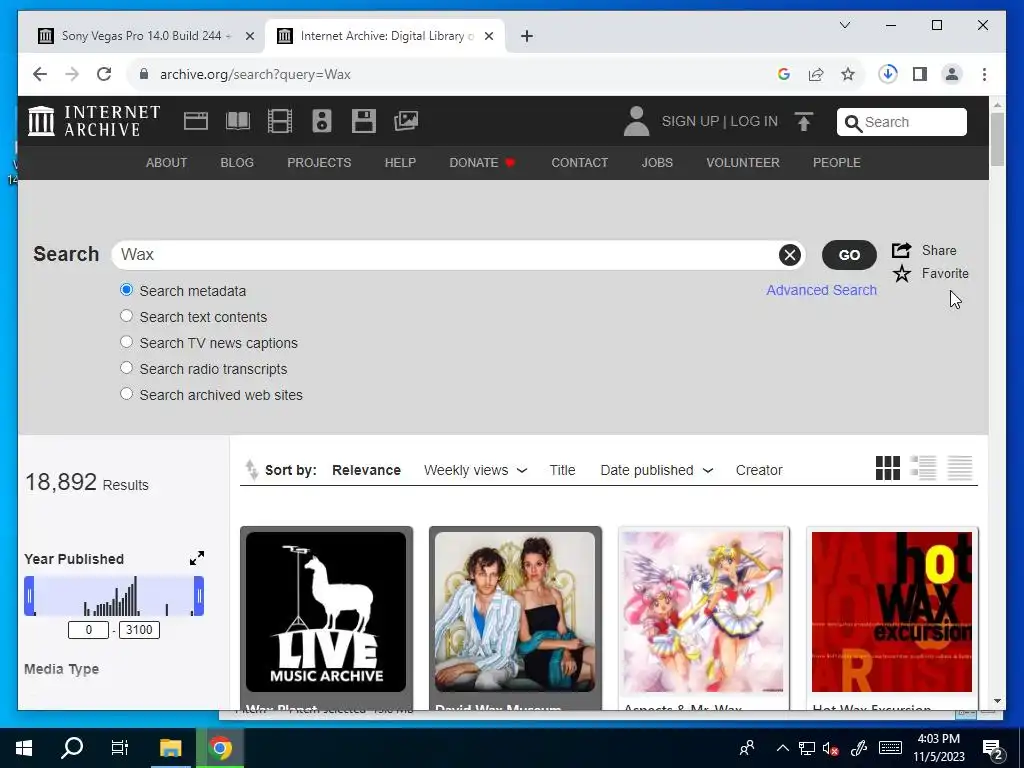
Task: Open File Explorer from the taskbar
Action: coord(170,748)
